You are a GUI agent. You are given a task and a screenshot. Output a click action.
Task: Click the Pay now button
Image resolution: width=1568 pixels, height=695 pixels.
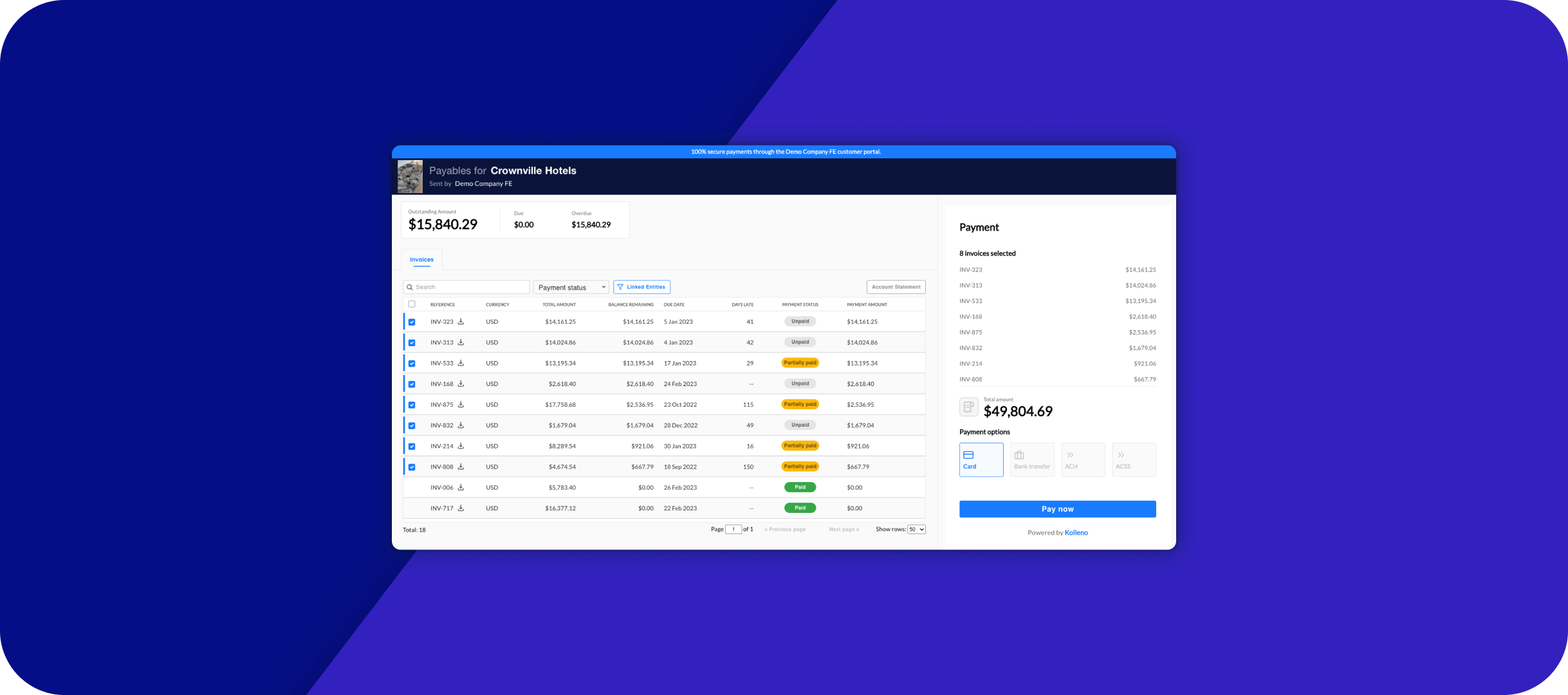[1057, 509]
